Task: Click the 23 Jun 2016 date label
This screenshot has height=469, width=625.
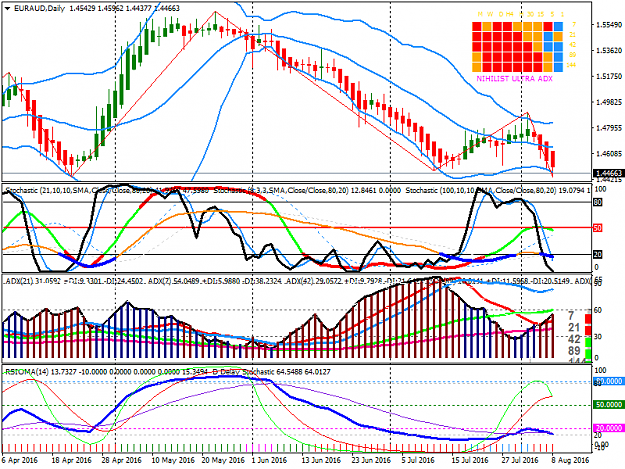Action: 371,460
